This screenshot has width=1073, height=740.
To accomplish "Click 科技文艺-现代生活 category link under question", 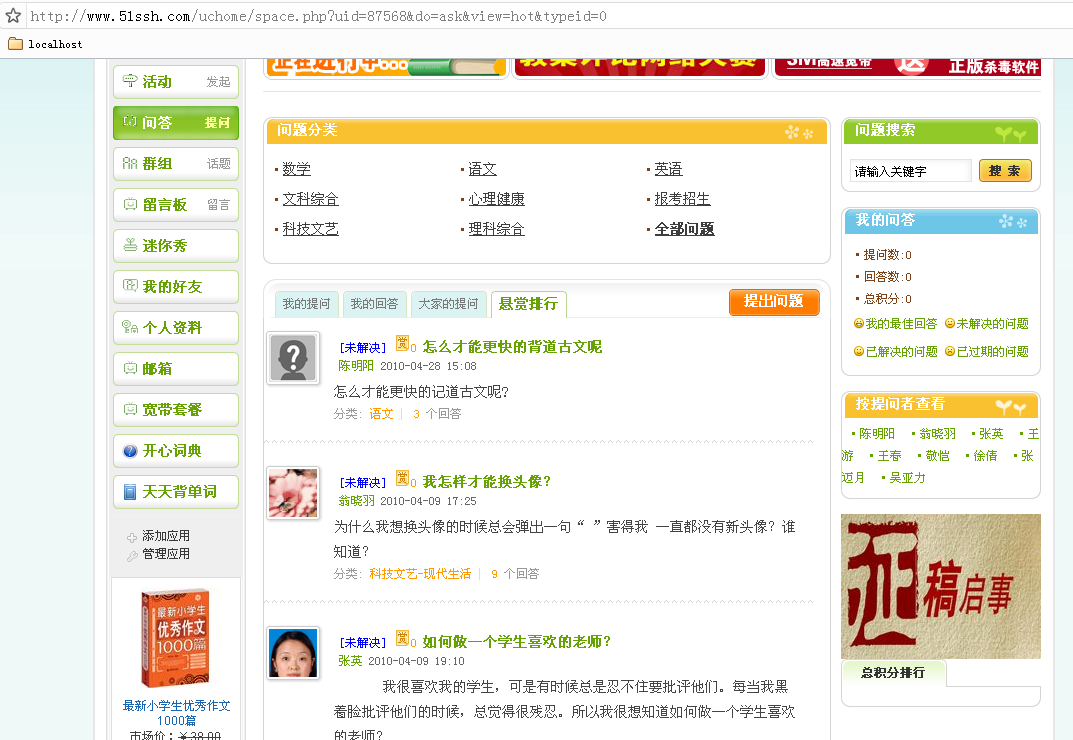I will click(x=420, y=574).
